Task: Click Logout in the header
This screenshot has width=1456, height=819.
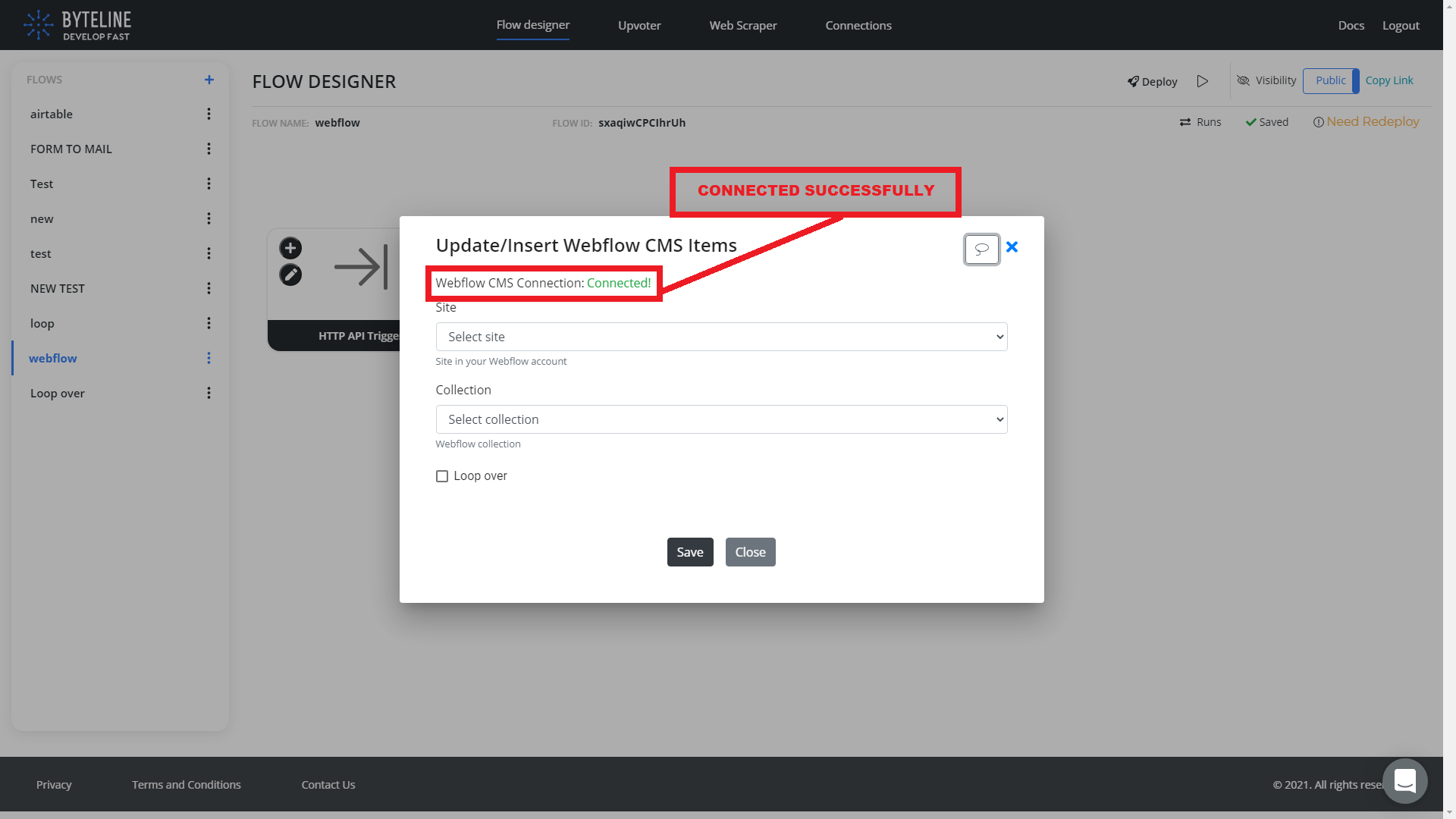Action: [x=1400, y=25]
